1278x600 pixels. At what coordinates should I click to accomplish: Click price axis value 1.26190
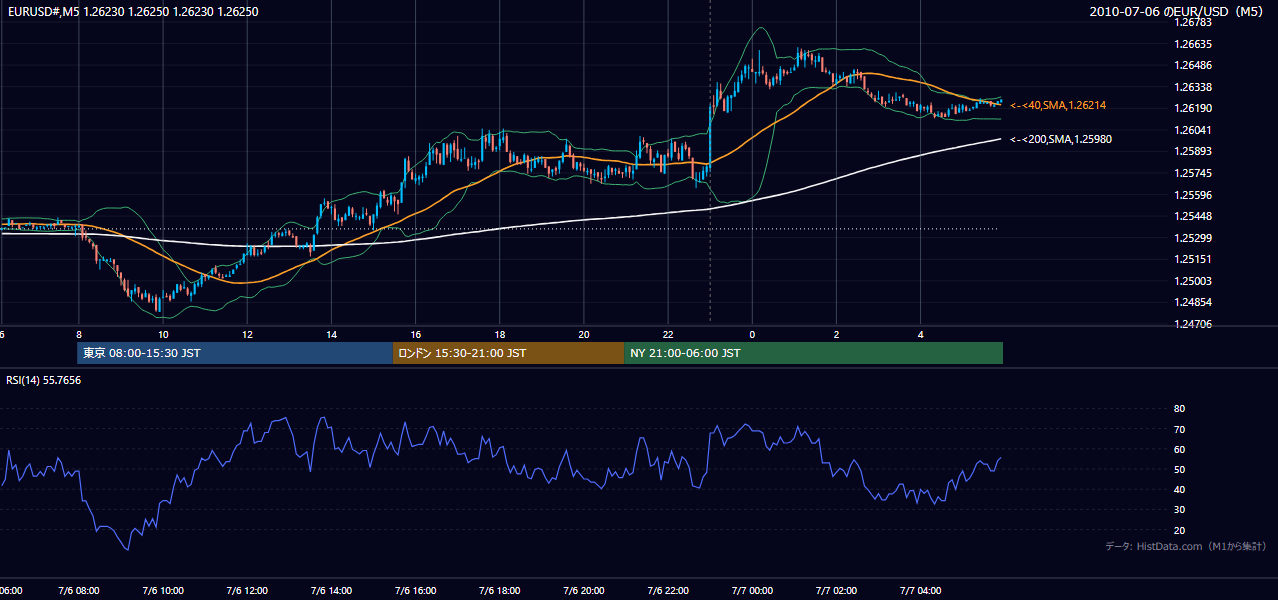pyautogui.click(x=1194, y=108)
